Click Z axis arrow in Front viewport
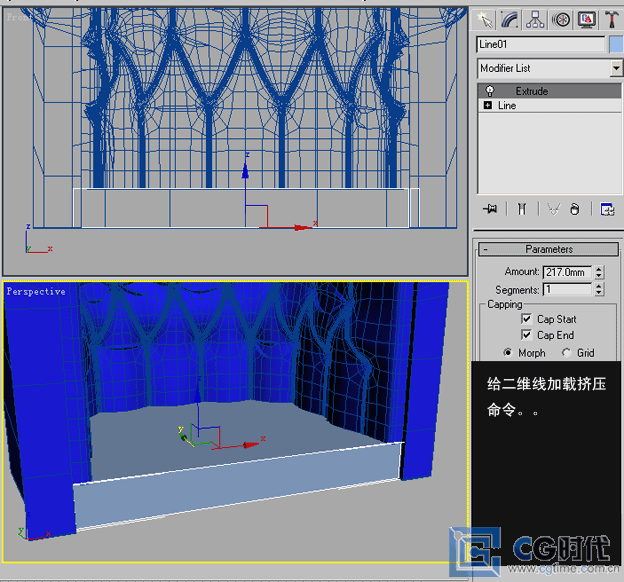This screenshot has height=582, width=624. click(245, 169)
